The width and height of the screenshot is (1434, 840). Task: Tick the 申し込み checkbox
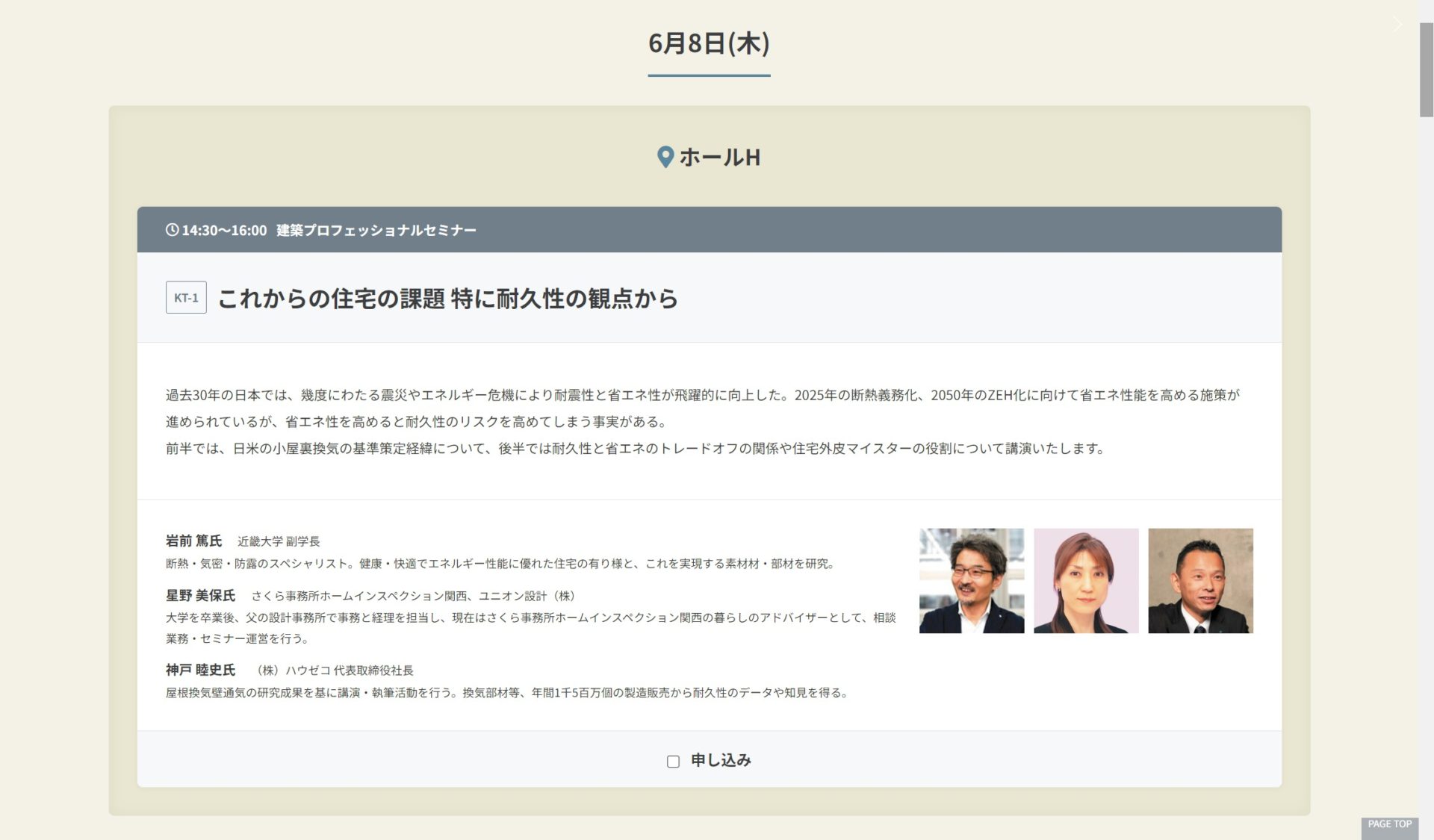click(x=673, y=761)
